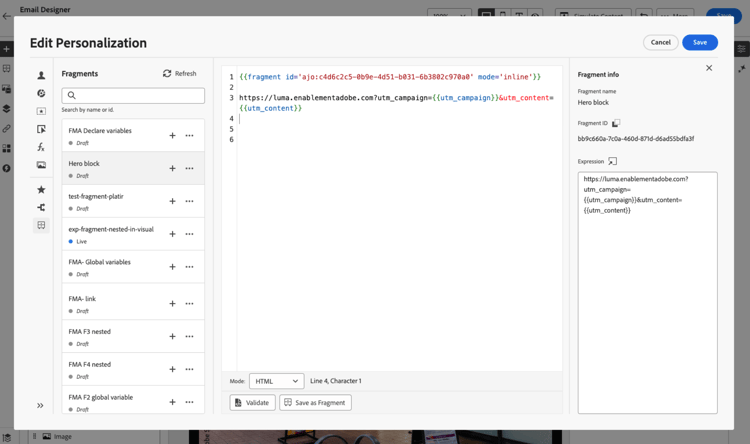The image size is (750, 444).
Task: Select the FMA F3 nested list item
Action: pyautogui.click(x=133, y=336)
